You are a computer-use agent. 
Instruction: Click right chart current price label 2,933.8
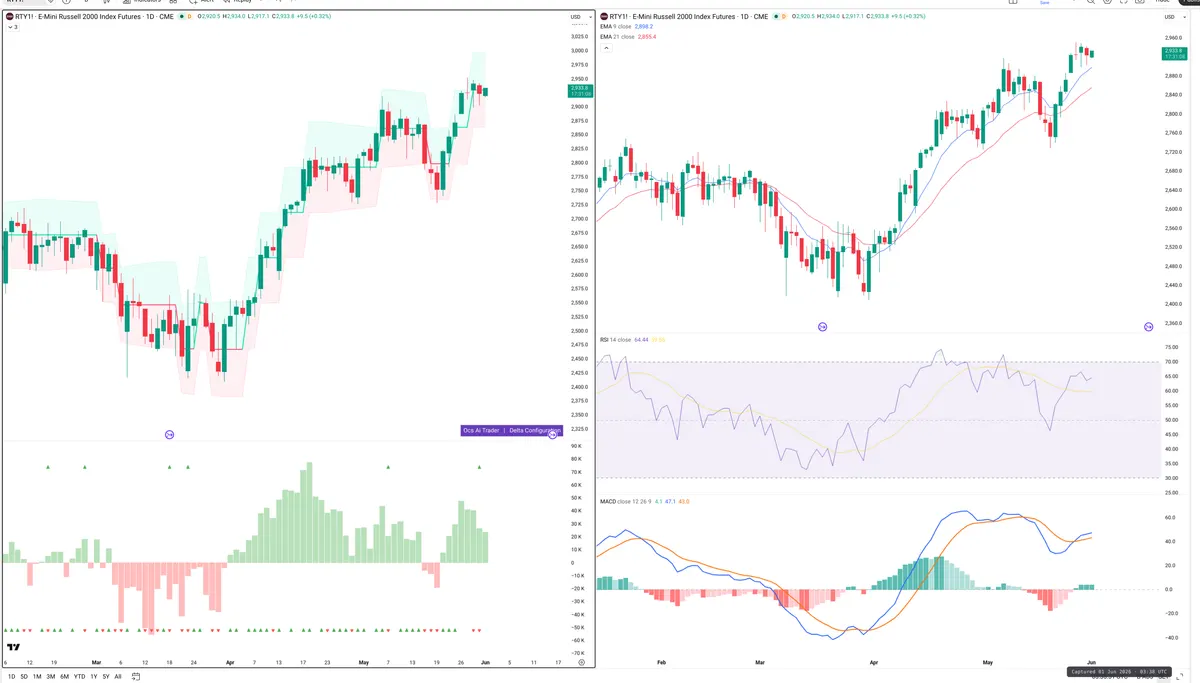coord(1173,53)
